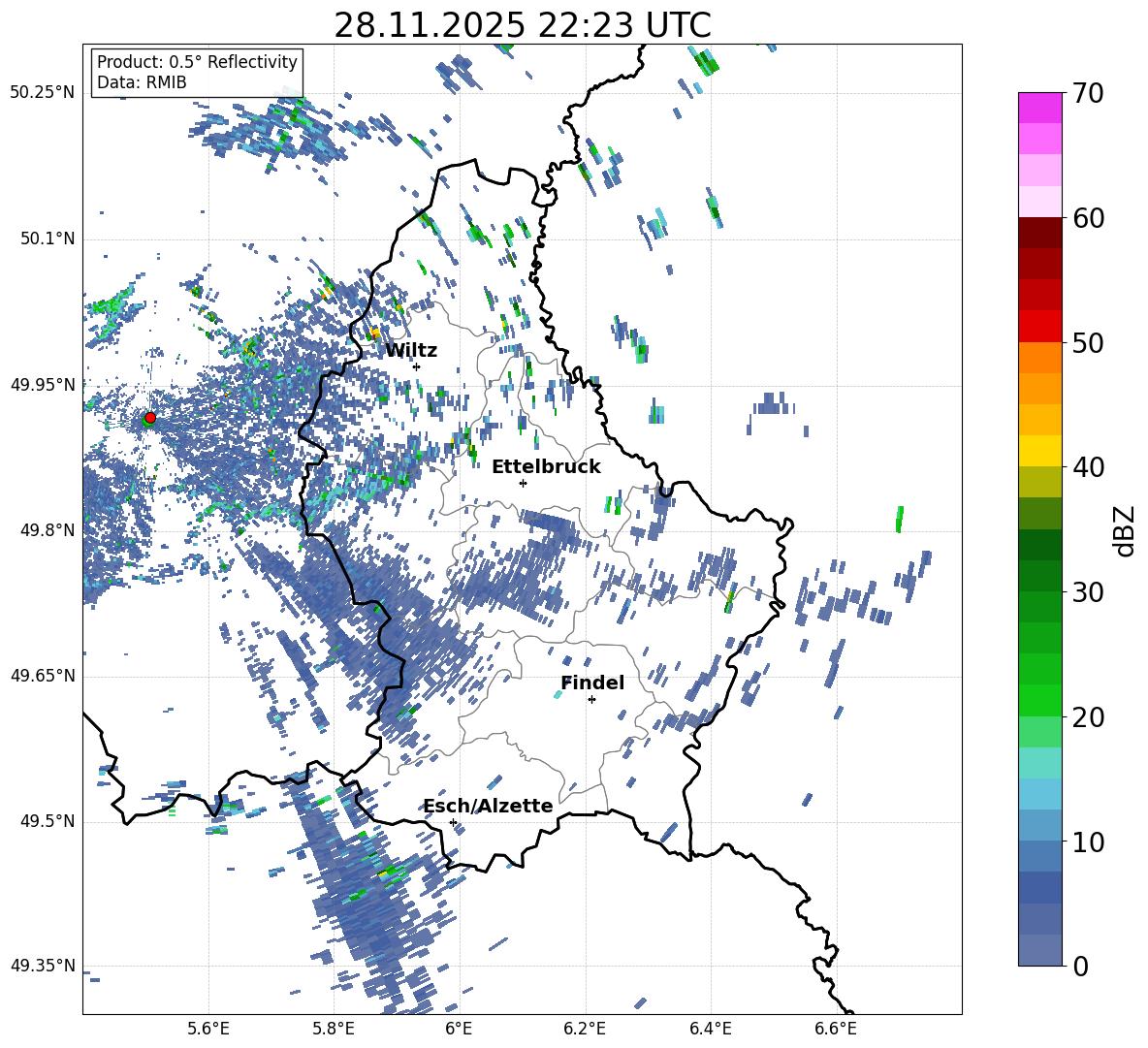Click the 5.6°E longitude label
The height and width of the screenshot is (1048, 1148).
(x=208, y=1029)
